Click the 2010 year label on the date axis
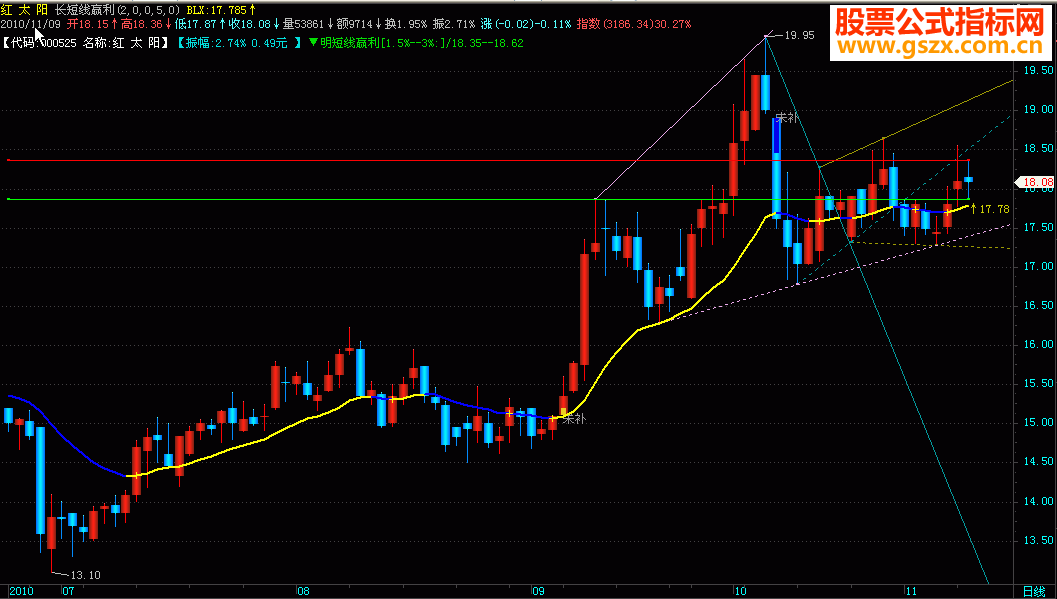Image resolution: width=1057 pixels, height=599 pixels. coord(22,592)
